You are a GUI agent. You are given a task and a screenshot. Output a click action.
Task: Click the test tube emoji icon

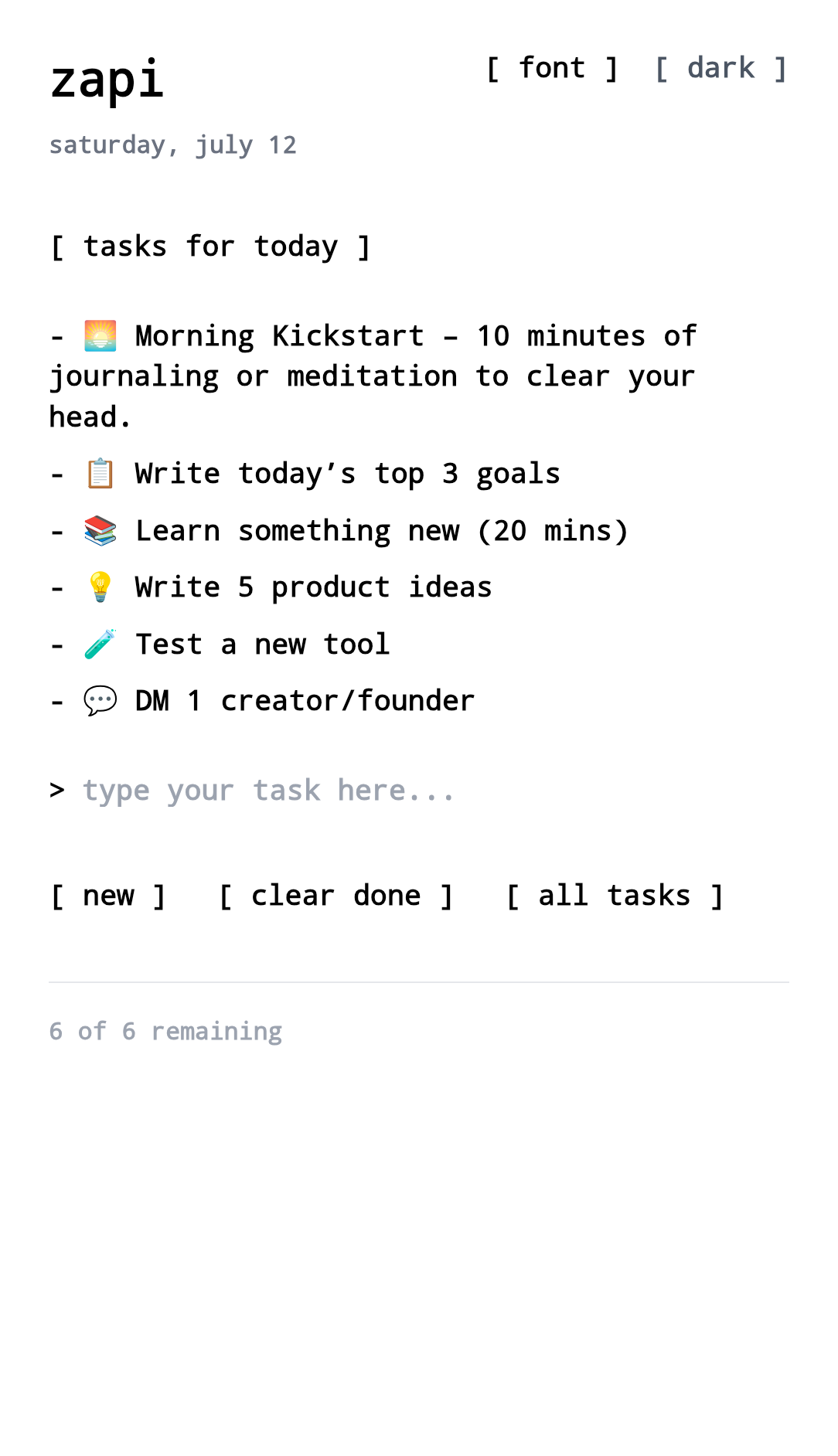[100, 645]
